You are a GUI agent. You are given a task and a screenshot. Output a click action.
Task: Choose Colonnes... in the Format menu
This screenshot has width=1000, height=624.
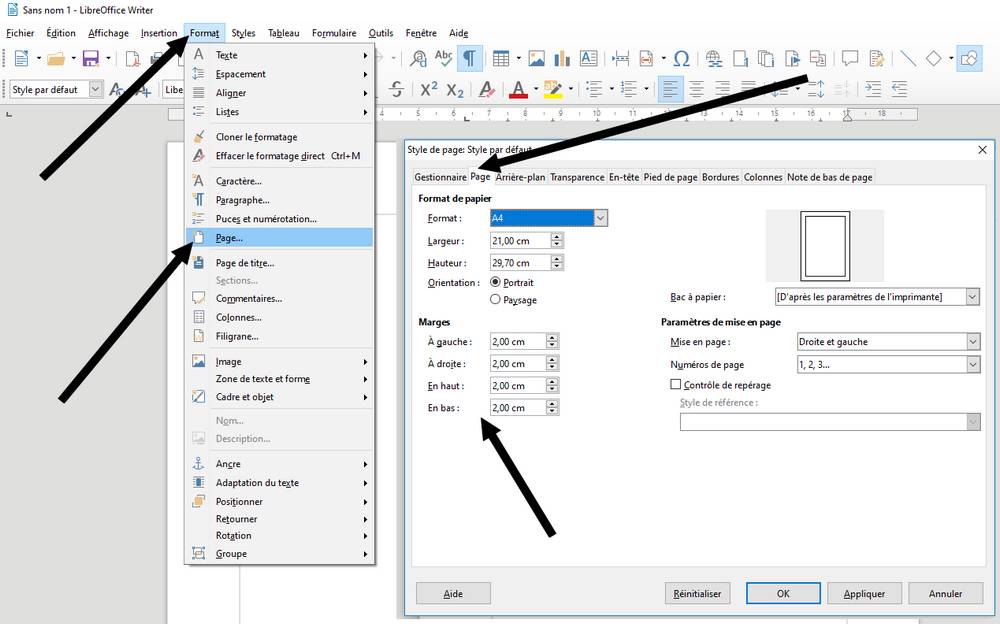click(238, 318)
